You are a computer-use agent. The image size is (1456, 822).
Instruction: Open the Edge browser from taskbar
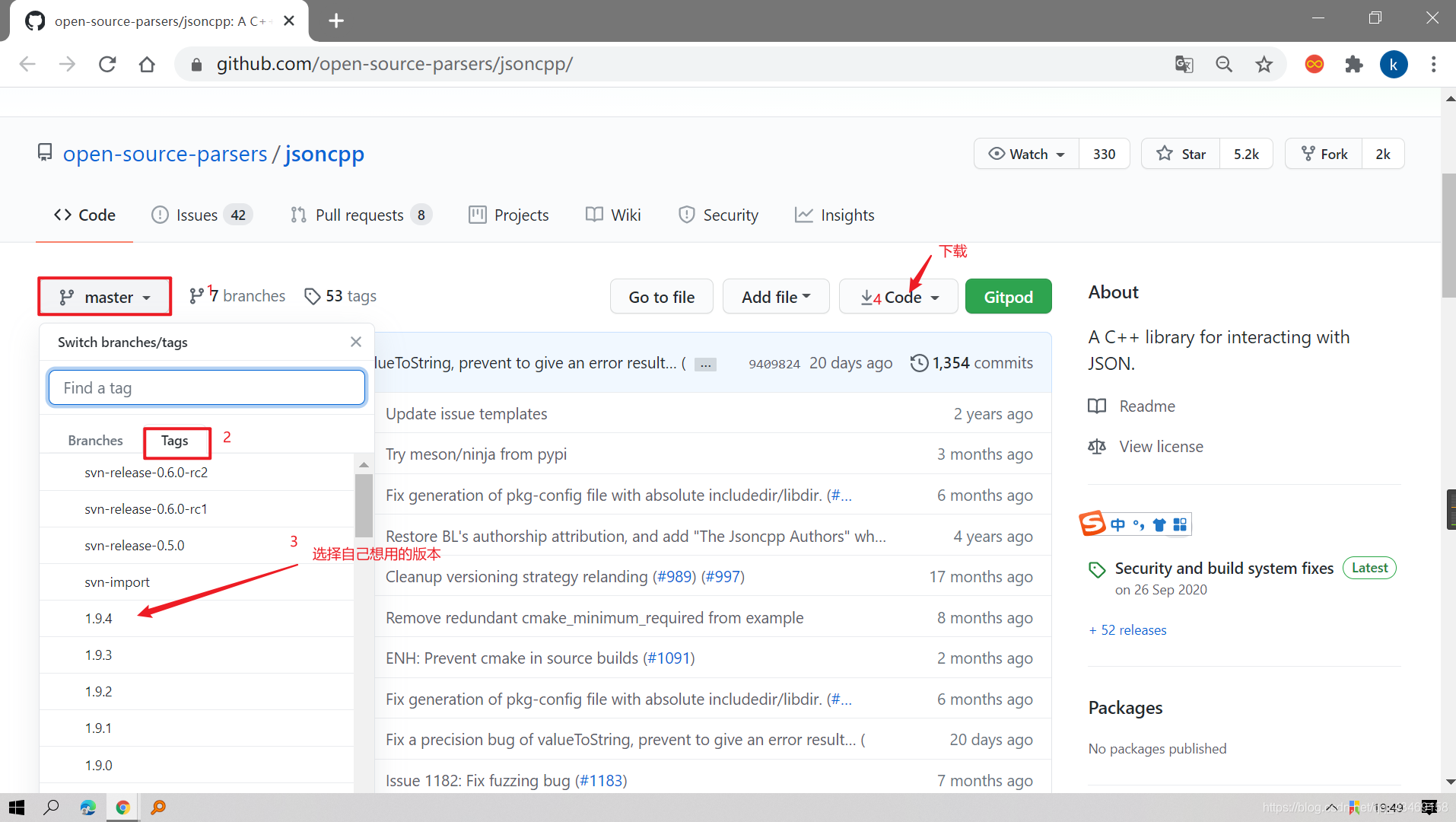(x=87, y=808)
